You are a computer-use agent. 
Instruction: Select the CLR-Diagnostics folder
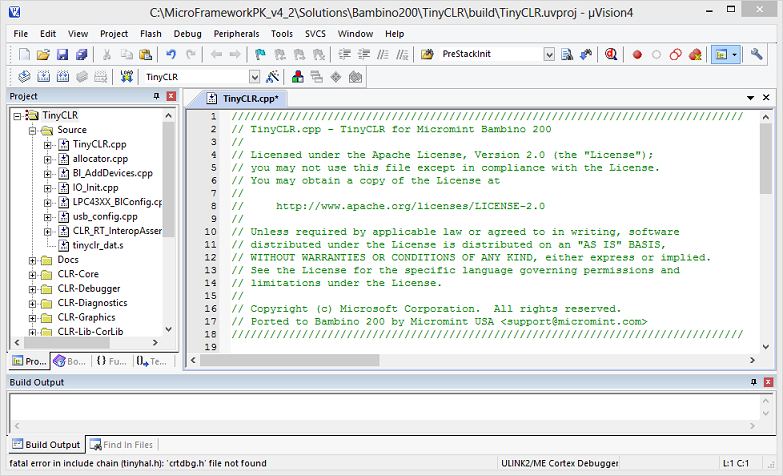(92, 303)
